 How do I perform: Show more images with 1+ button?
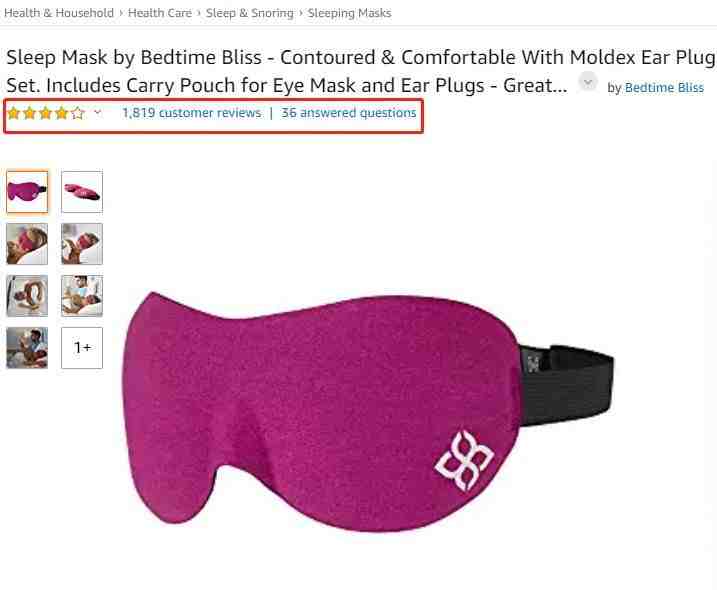point(82,348)
